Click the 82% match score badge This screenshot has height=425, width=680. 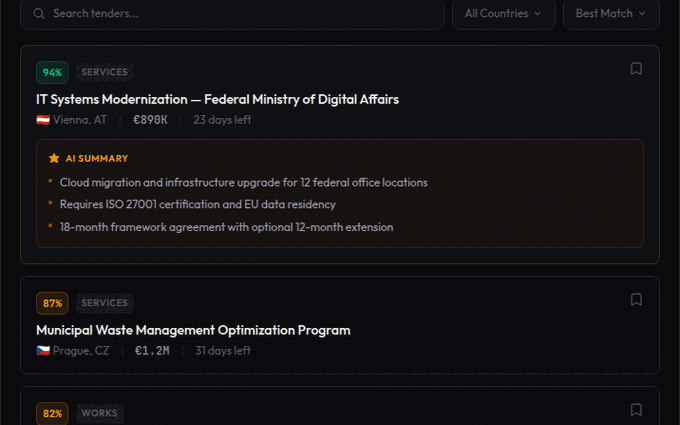tap(52, 413)
